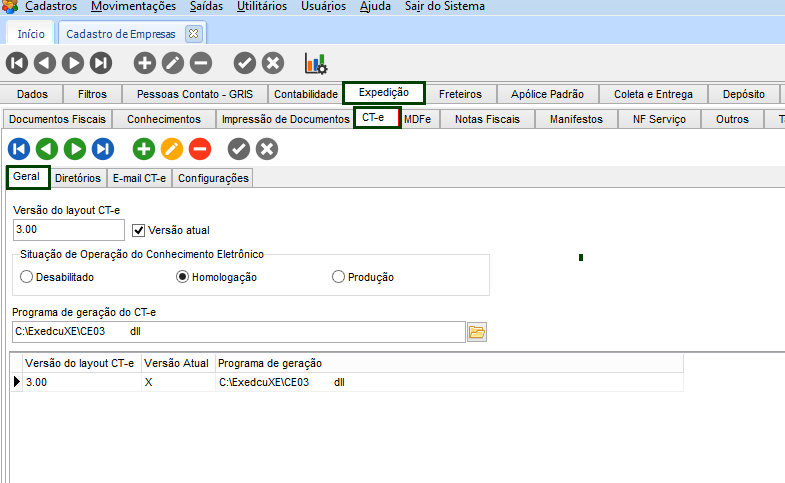The image size is (785, 483).
Task: Go to last record in gray toolbar
Action: click(101, 63)
